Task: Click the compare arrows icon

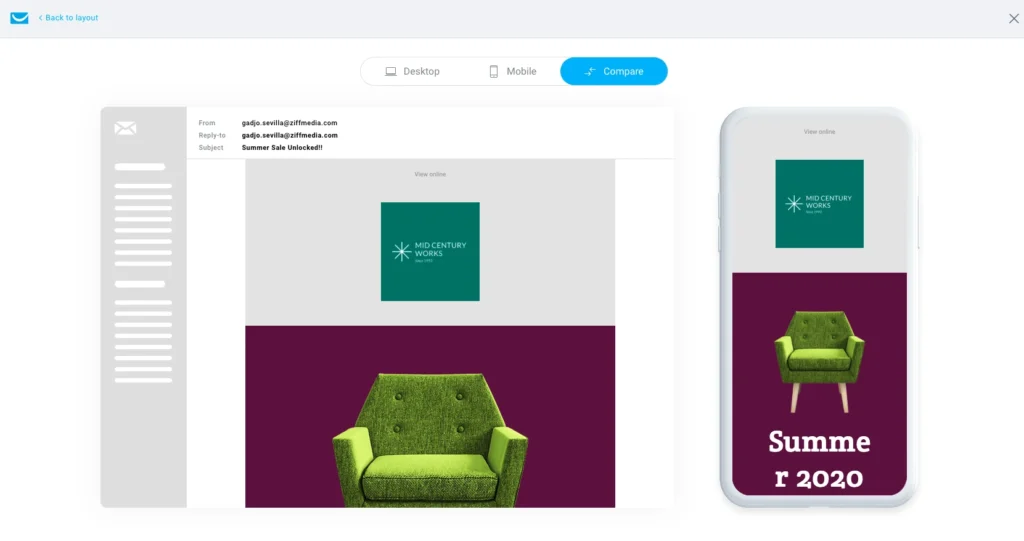Action: [x=590, y=71]
